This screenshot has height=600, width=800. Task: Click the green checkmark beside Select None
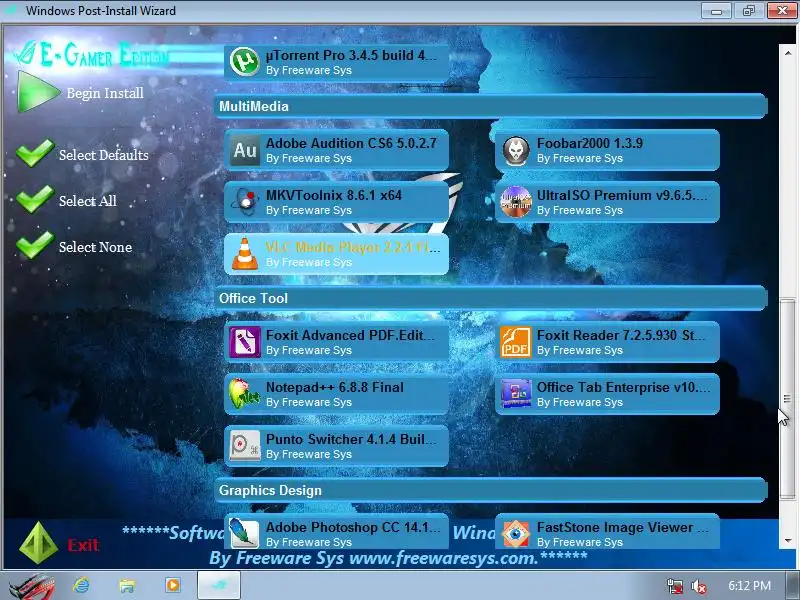(x=35, y=245)
